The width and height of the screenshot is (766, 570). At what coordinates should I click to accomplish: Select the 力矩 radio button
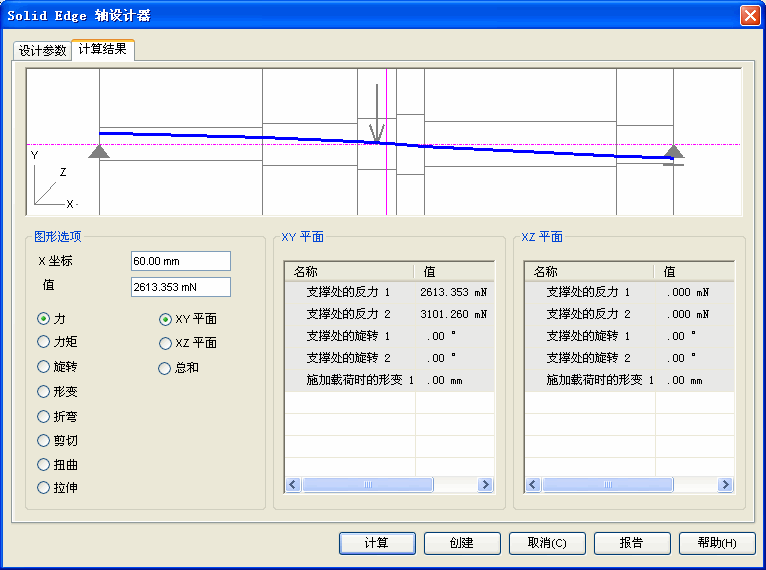44,342
